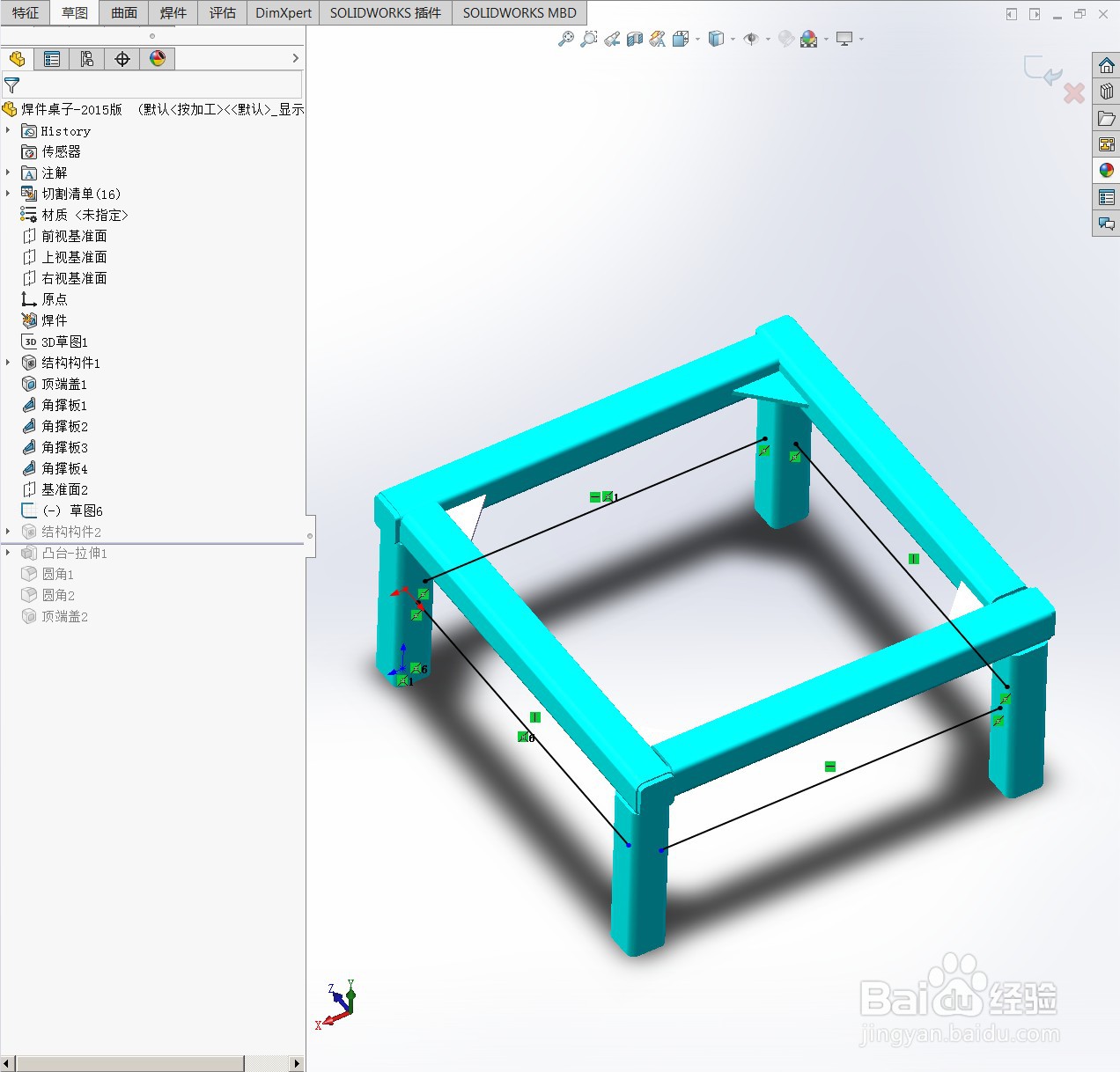Open the SOLIDWORKS MBD tab
Image resolution: width=1120 pixels, height=1072 pixels.
[519, 13]
